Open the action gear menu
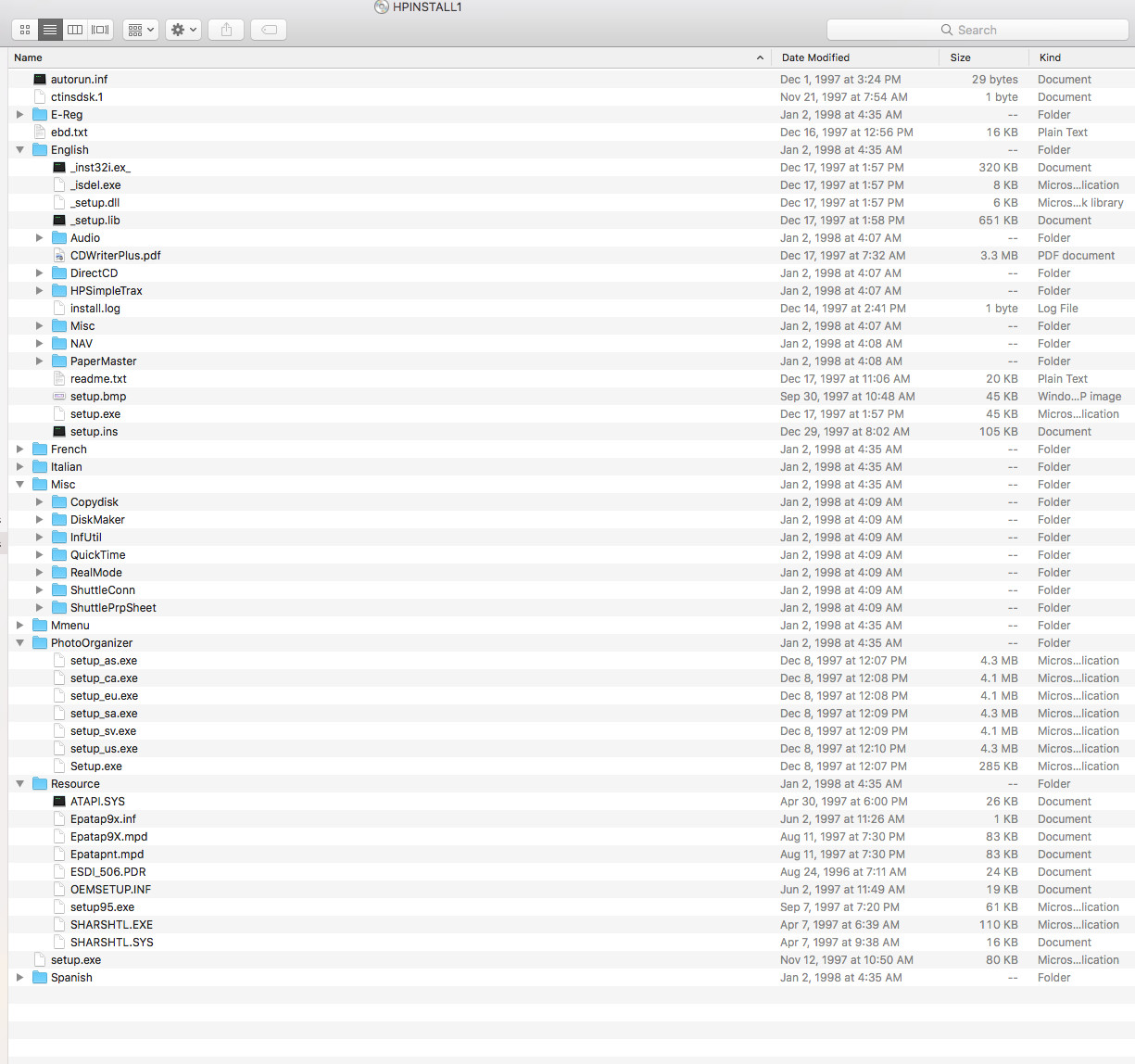Screen dimensions: 1135x1064 point(183,30)
